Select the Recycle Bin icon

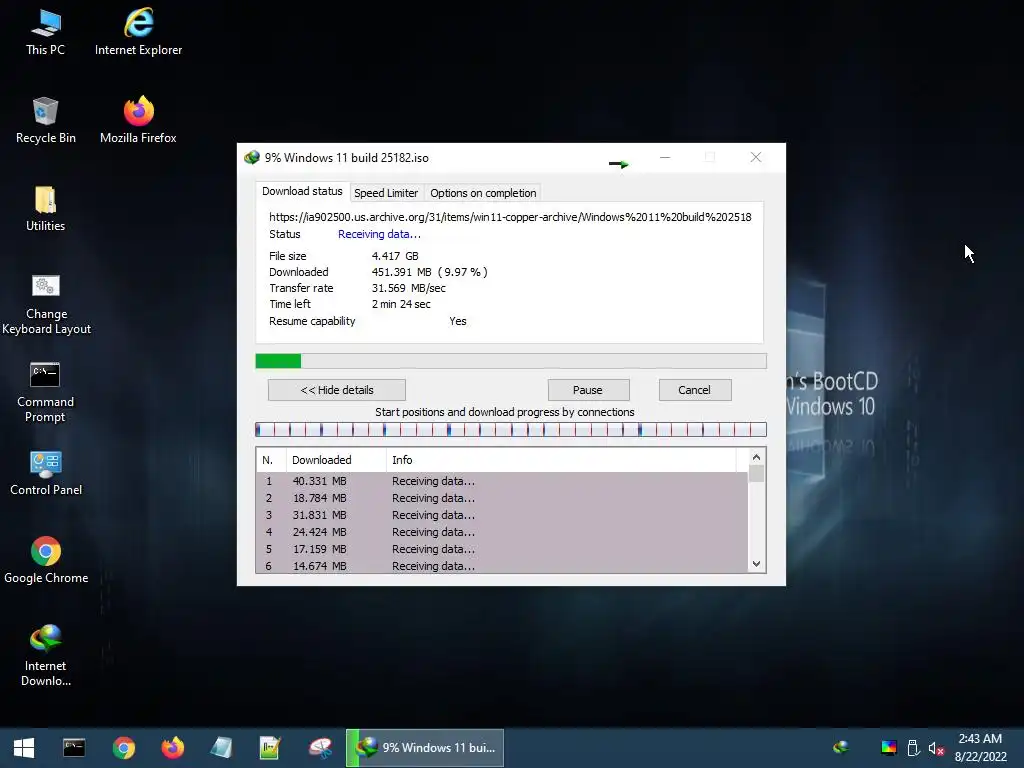click(46, 120)
